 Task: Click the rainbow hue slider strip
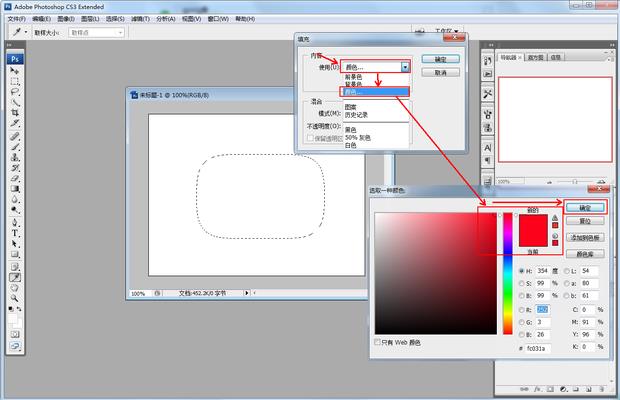pyautogui.click(x=507, y=272)
